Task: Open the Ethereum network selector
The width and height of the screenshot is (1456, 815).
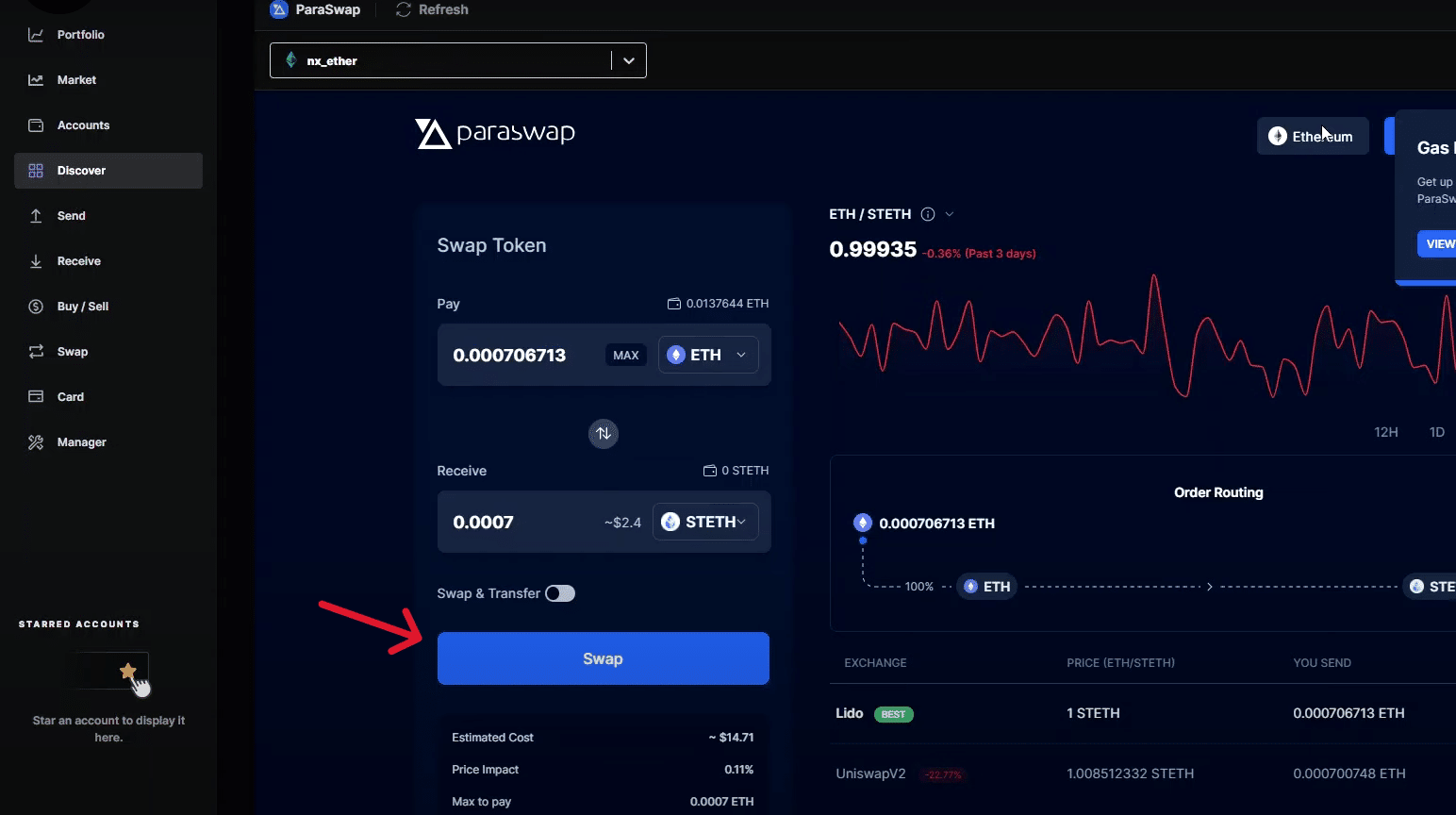Action: [1313, 136]
